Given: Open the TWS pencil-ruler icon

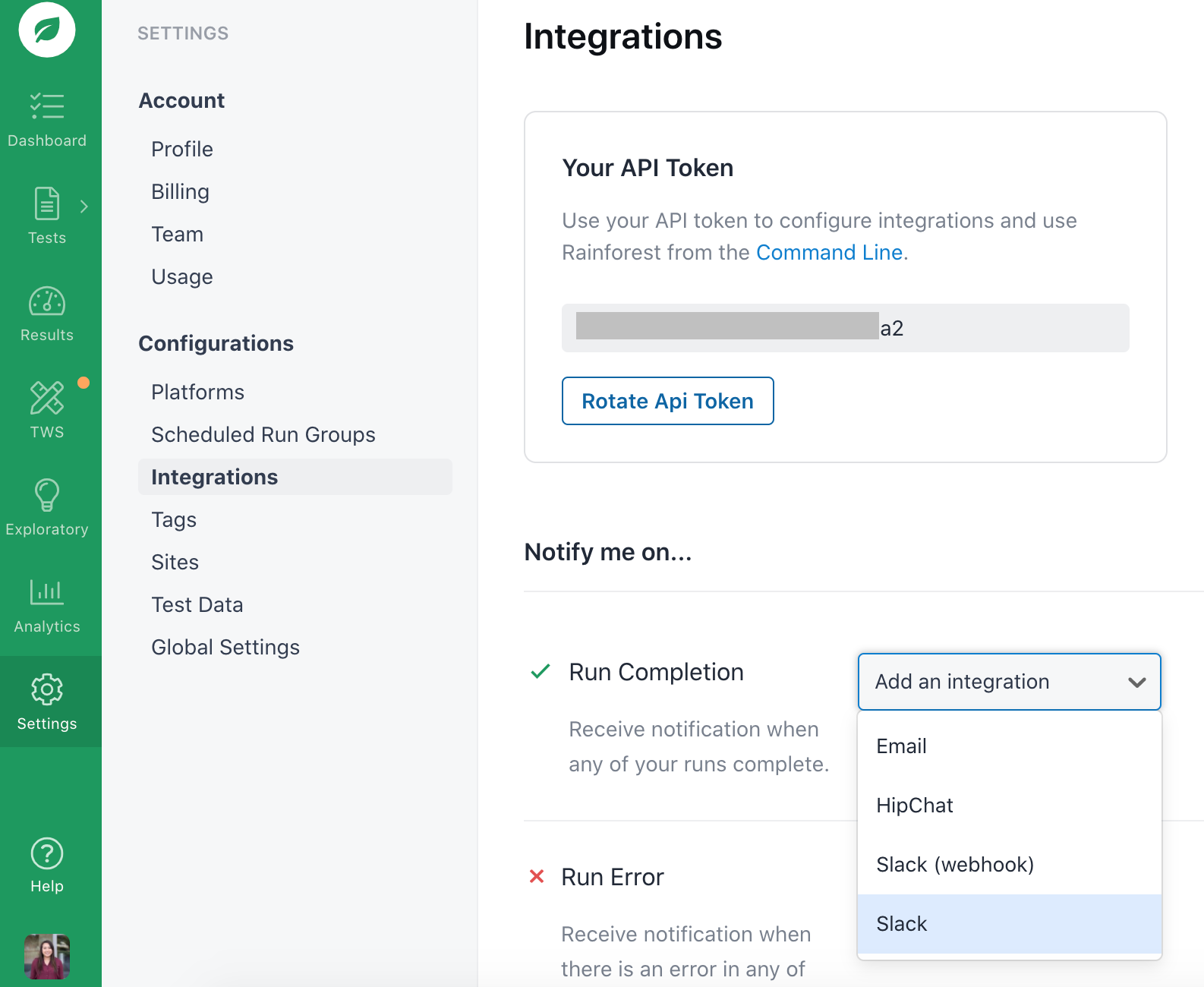Looking at the screenshot, I should pyautogui.click(x=47, y=398).
